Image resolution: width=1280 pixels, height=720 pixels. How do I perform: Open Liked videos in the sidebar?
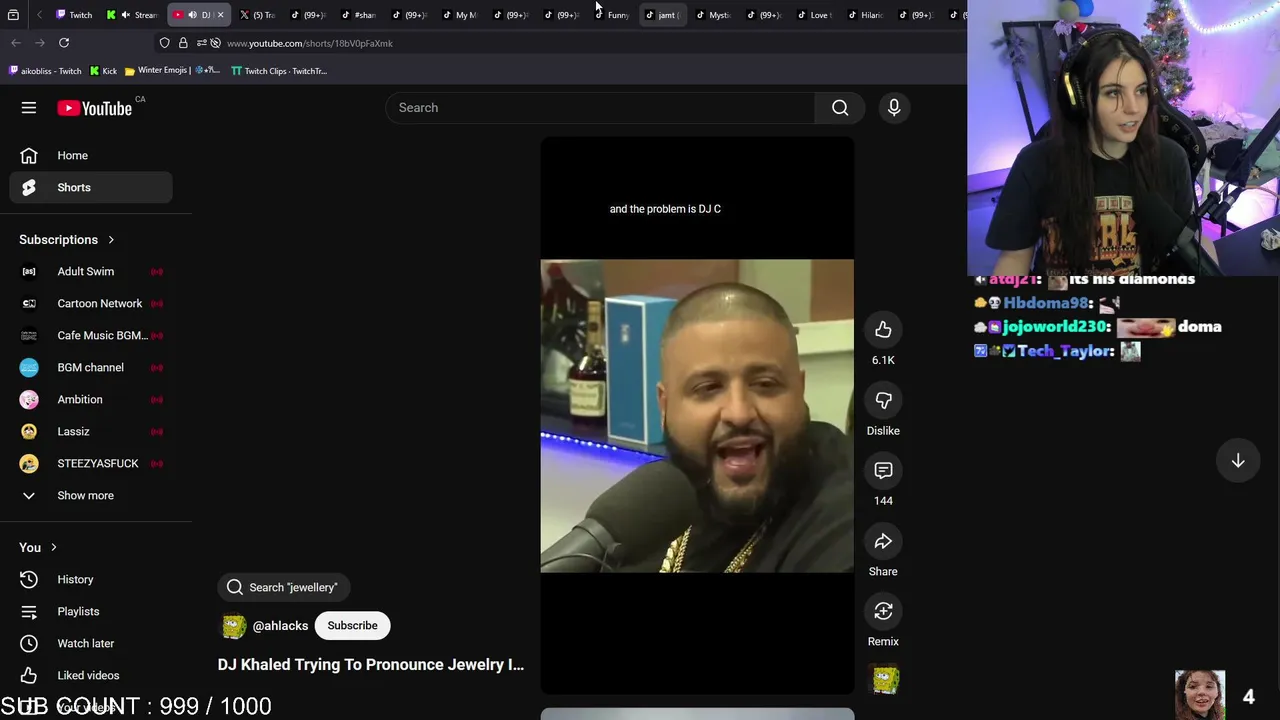point(91,676)
